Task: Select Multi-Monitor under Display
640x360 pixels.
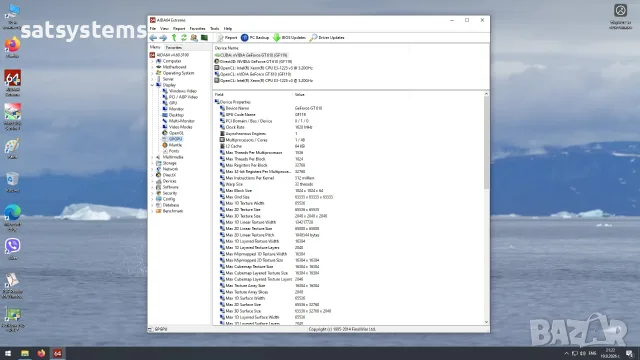Action: pyautogui.click(x=182, y=121)
